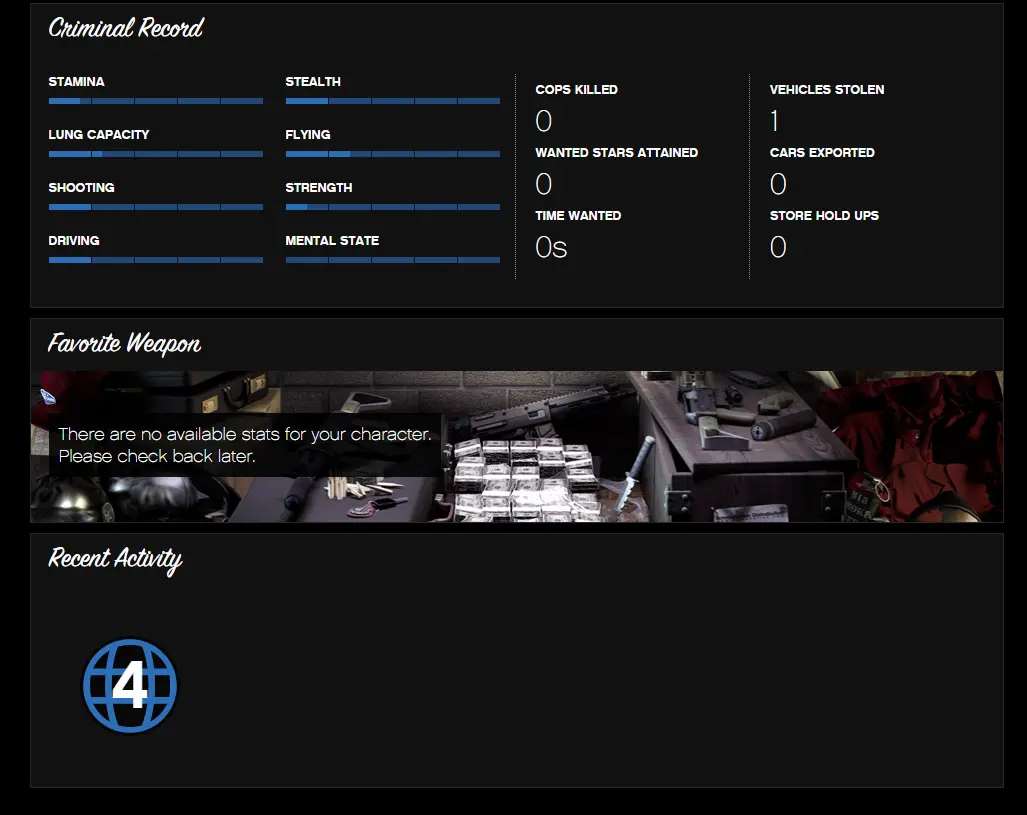Viewport: 1027px width, 815px height.
Task: Click the Flying skill bar
Action: [393, 154]
